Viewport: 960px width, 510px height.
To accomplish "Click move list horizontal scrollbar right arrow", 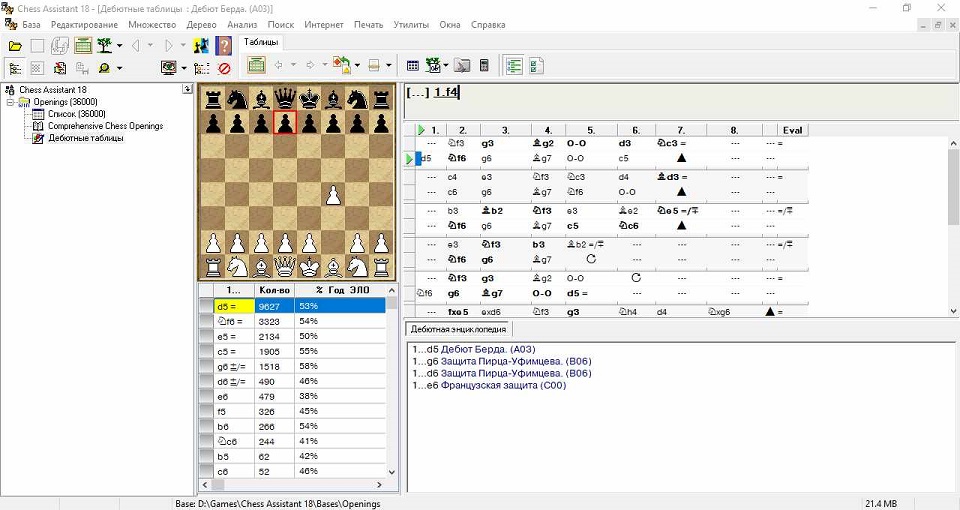I will (379, 484).
